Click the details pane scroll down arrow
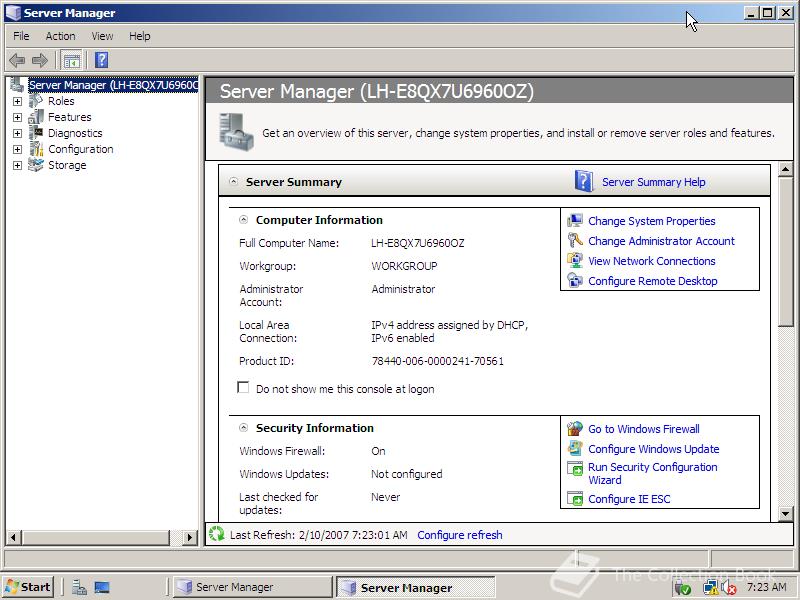This screenshot has width=800, height=600. click(786, 513)
